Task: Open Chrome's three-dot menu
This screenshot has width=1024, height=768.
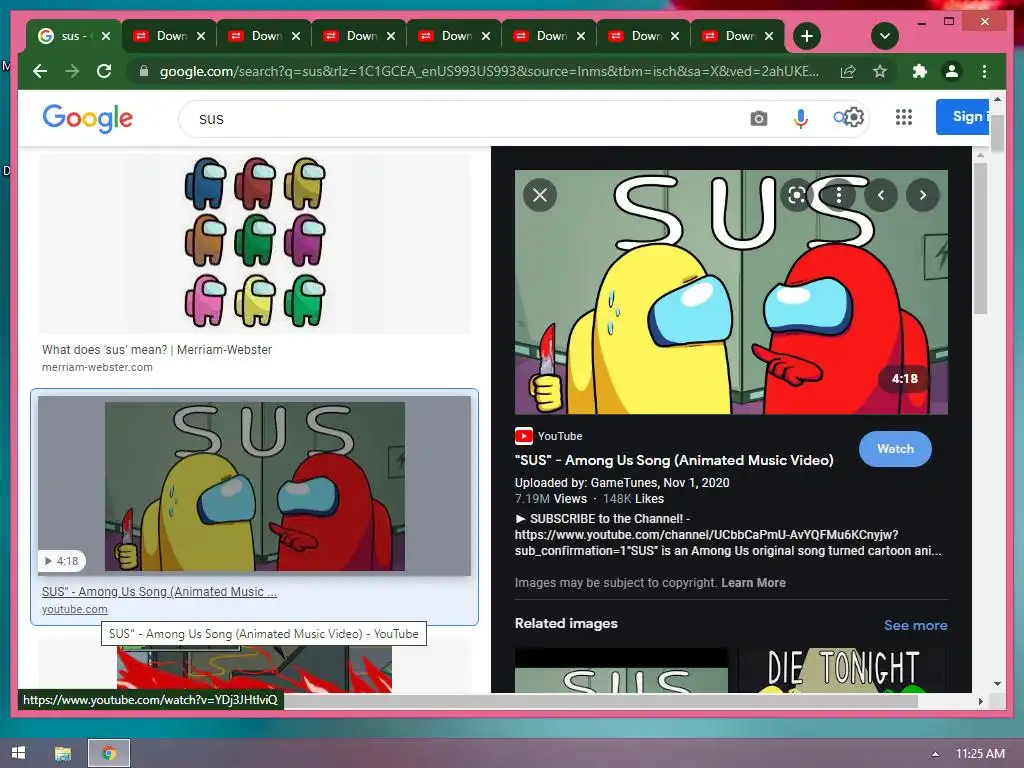Action: tap(984, 71)
